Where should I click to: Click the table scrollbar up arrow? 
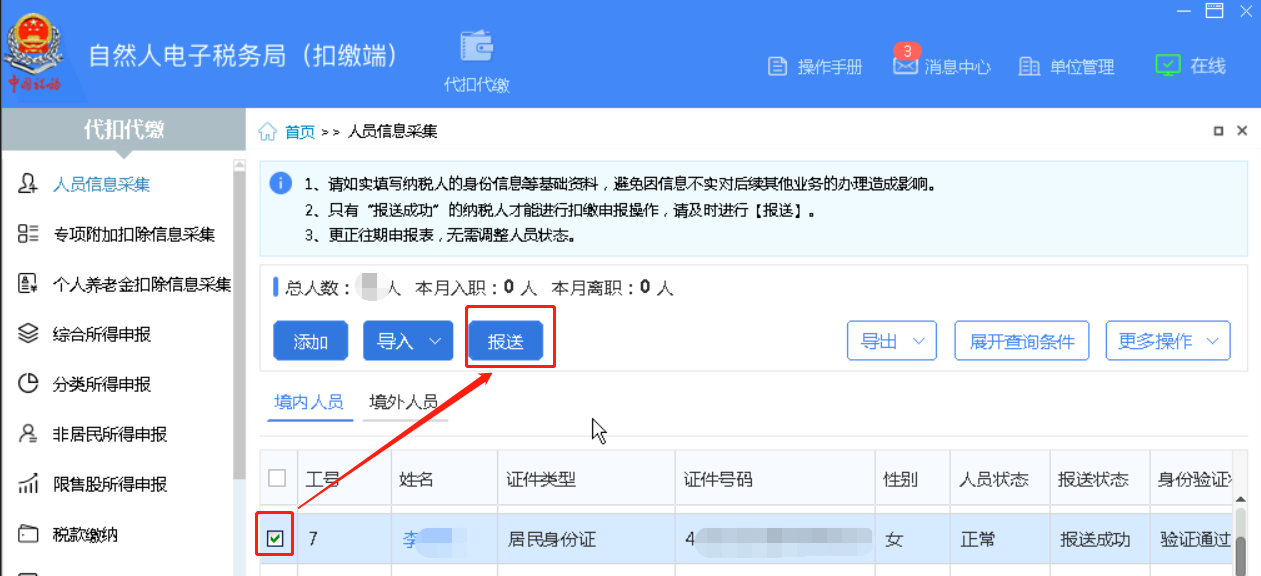pos(1240,499)
